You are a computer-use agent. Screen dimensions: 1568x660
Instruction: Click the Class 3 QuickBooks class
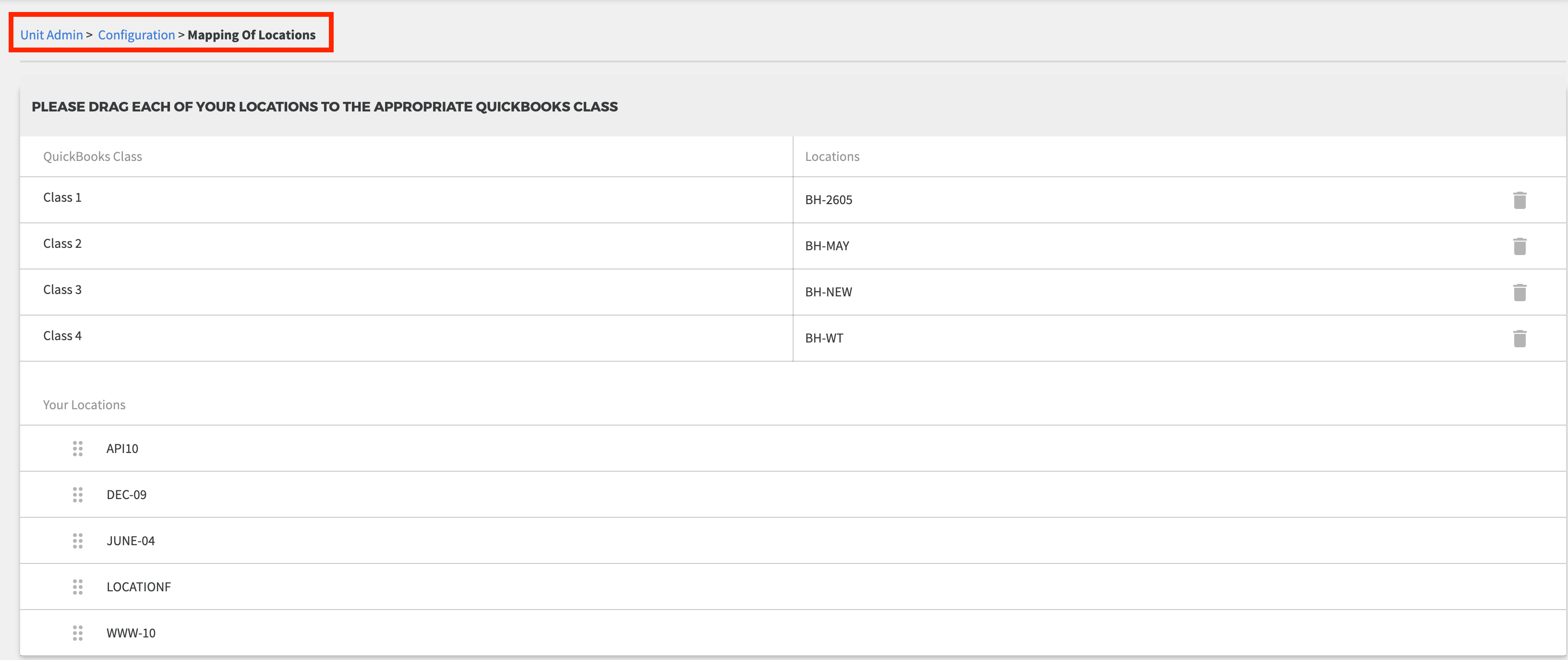[x=62, y=290]
